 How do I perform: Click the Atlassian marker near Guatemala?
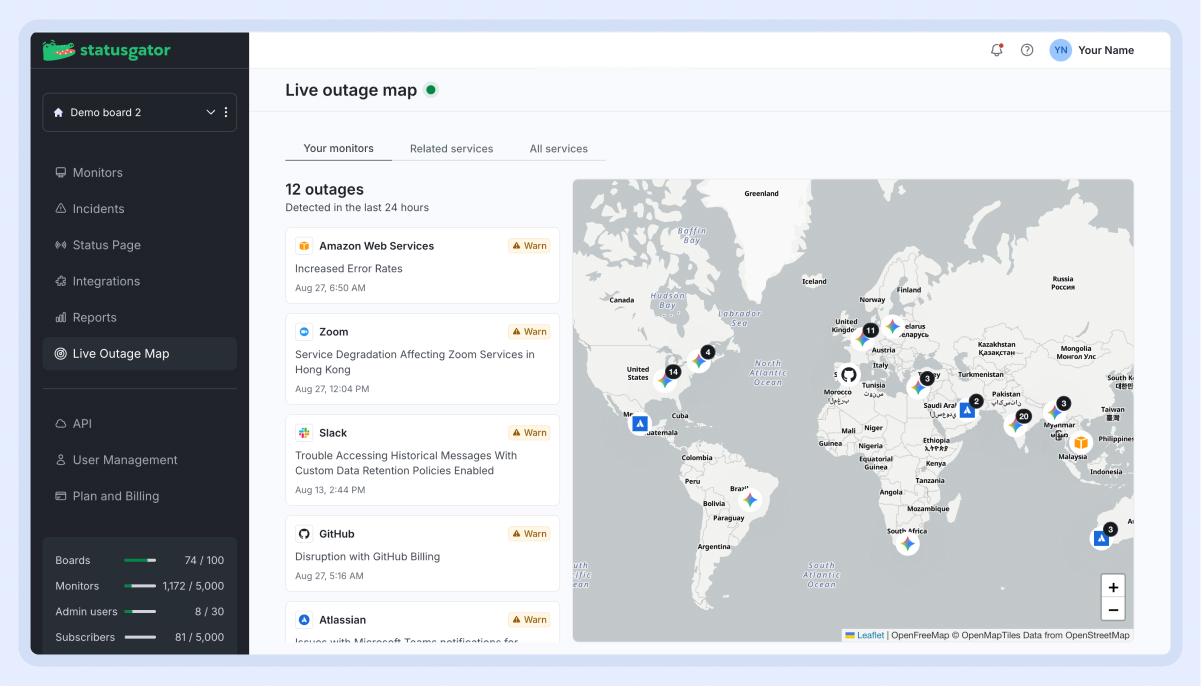coord(640,424)
